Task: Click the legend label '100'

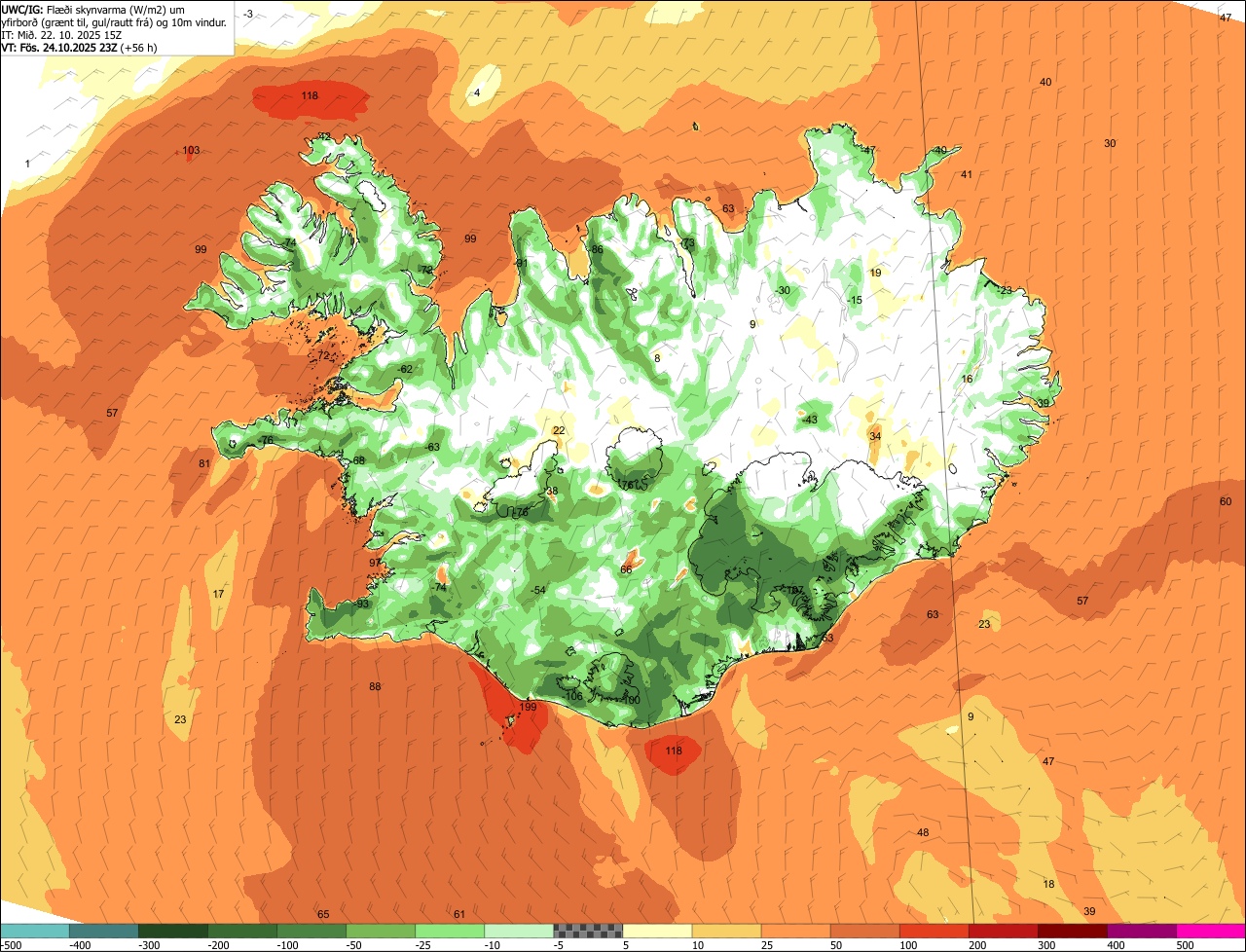Action: coord(908,945)
